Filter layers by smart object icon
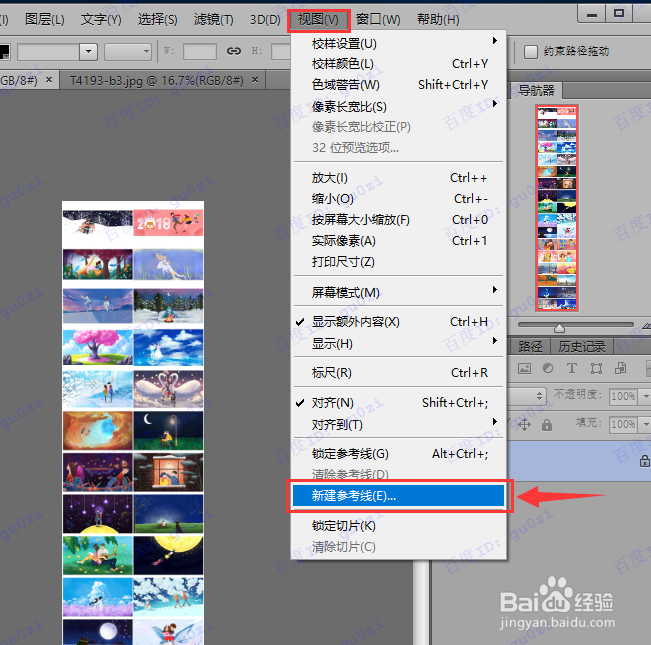The image size is (651, 645). 620,368
